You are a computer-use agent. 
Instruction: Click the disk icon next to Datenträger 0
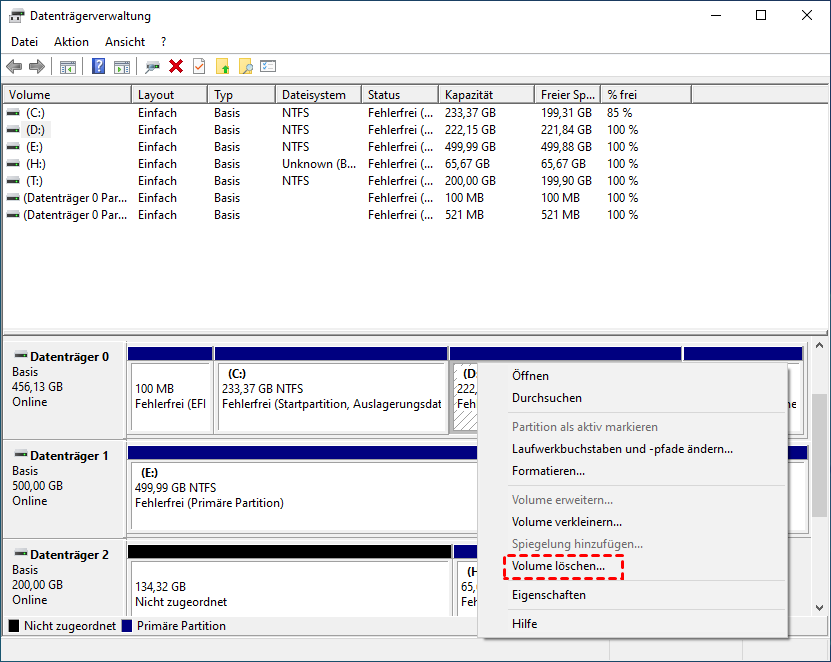coord(21,355)
